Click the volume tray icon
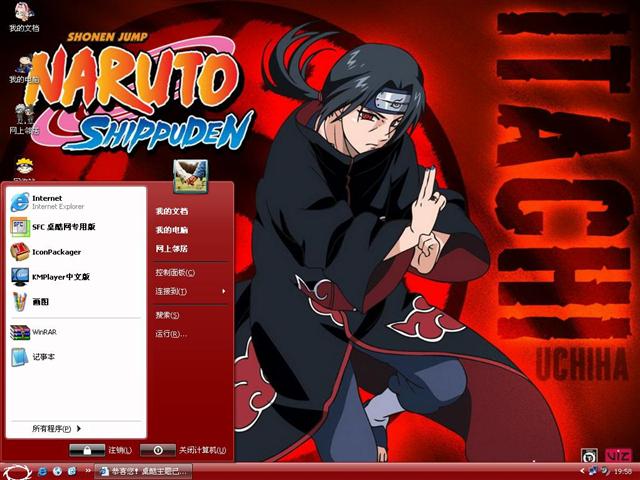This screenshot has height=480, width=640. click(x=604, y=471)
